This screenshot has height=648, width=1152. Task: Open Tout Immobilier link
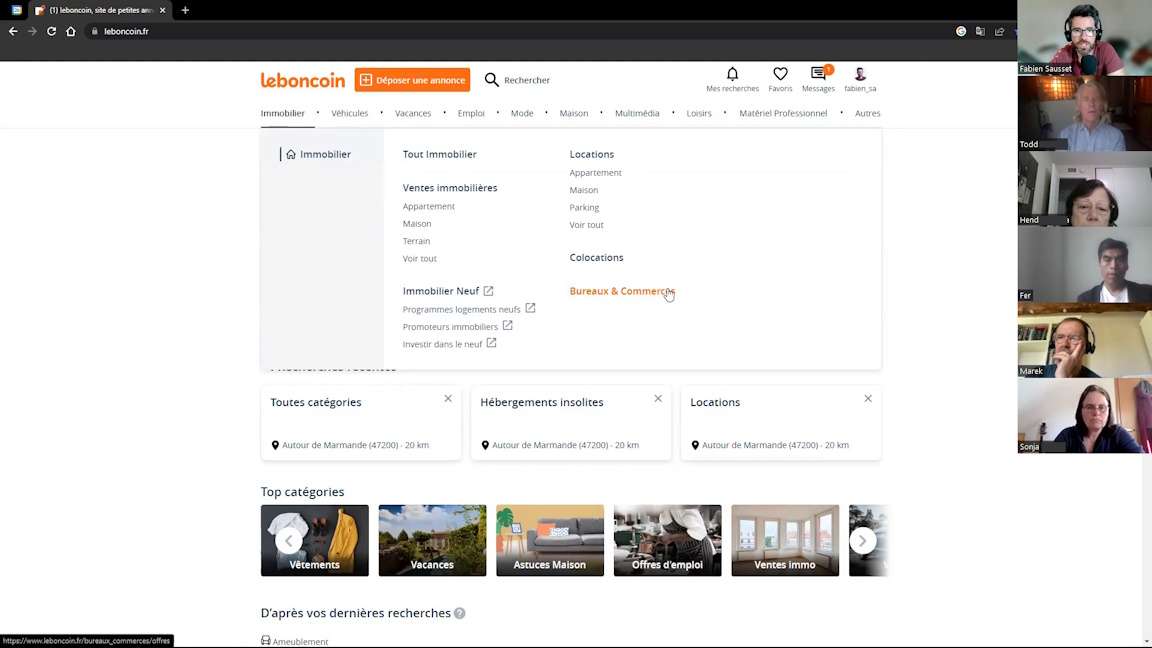coord(439,154)
